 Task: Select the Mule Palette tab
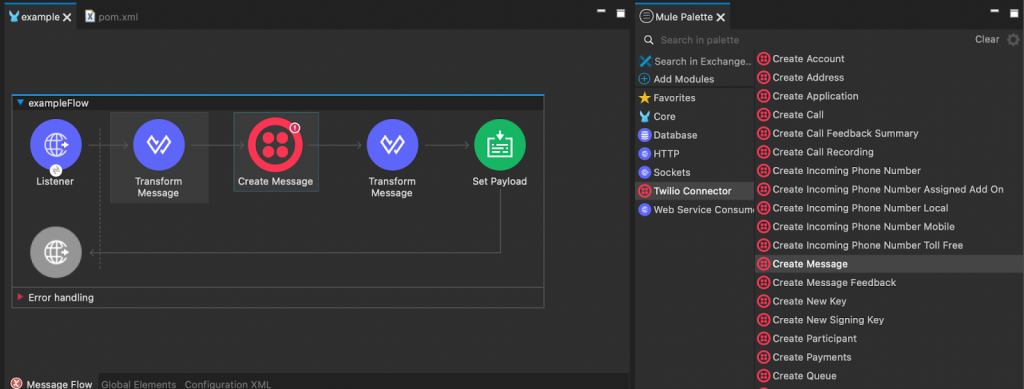point(683,17)
